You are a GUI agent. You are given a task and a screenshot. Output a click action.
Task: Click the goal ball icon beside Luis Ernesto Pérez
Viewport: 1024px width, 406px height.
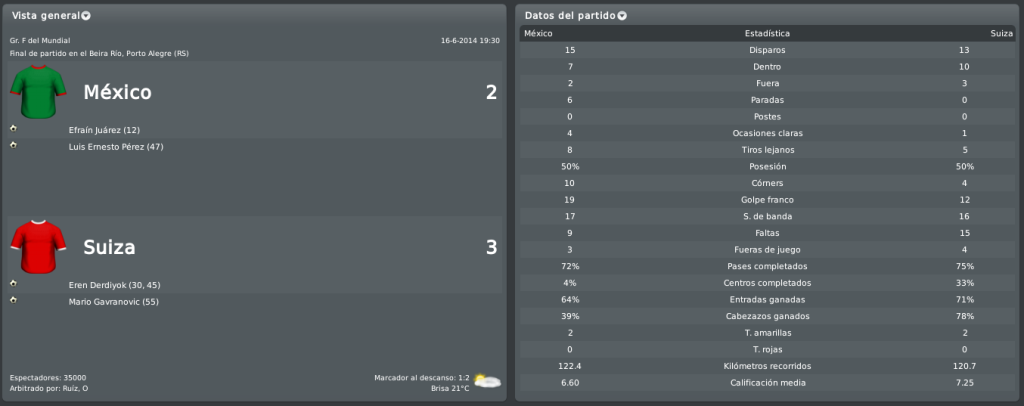[x=13, y=145]
